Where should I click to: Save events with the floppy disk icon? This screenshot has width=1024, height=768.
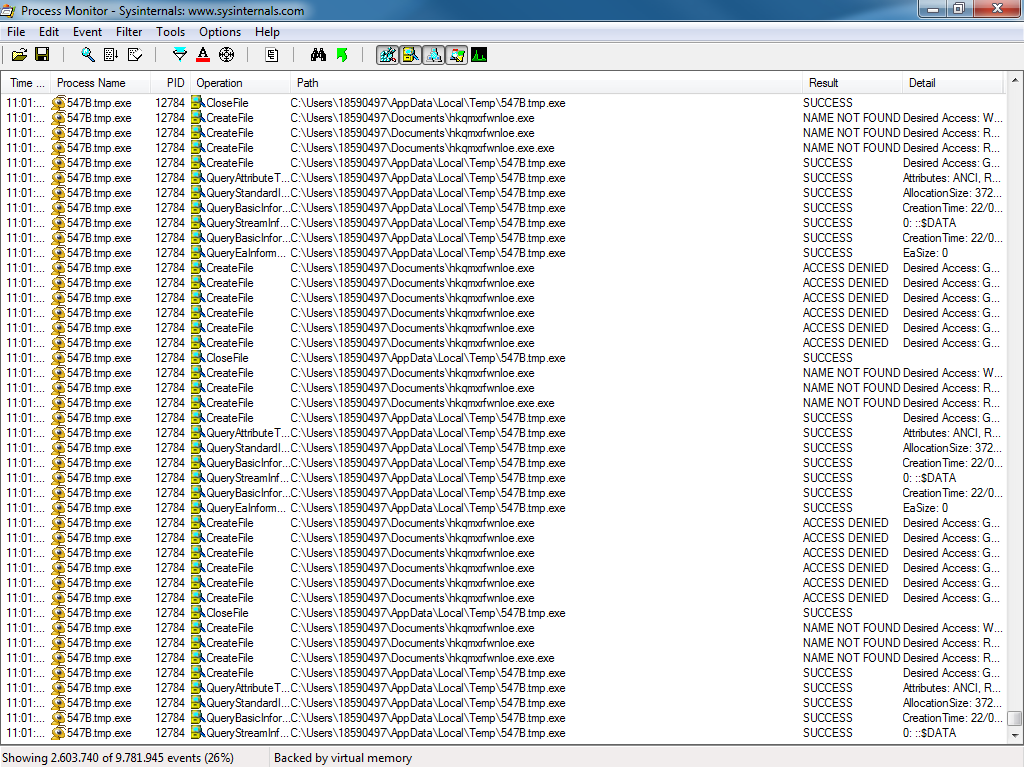coord(42,55)
